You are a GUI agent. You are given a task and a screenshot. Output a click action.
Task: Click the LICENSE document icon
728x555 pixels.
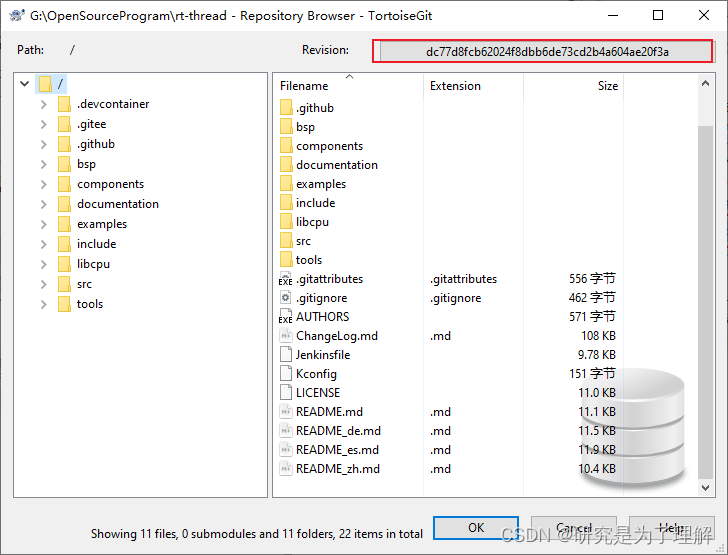tap(286, 393)
